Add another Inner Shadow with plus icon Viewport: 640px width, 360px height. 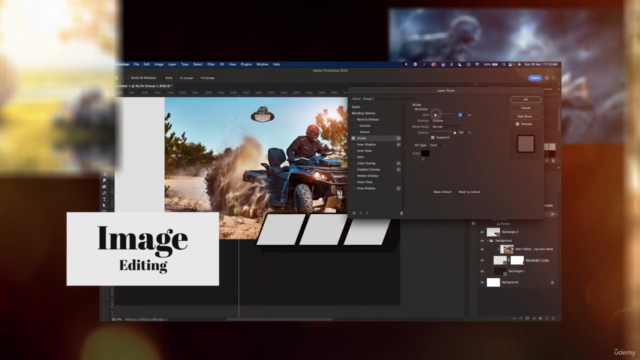(398, 144)
